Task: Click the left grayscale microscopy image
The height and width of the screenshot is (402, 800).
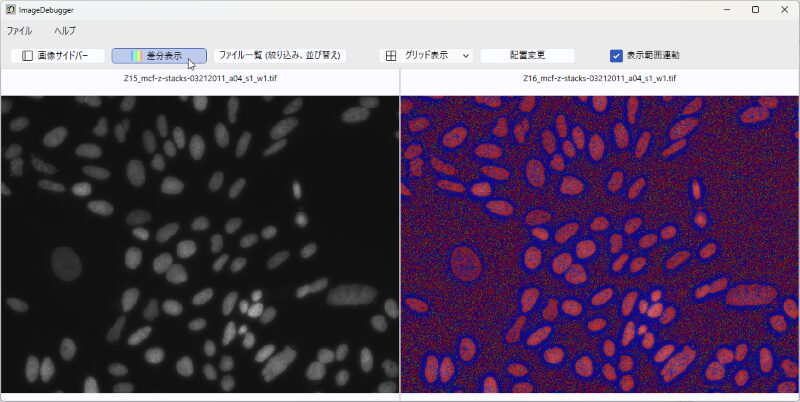Action: (x=200, y=243)
